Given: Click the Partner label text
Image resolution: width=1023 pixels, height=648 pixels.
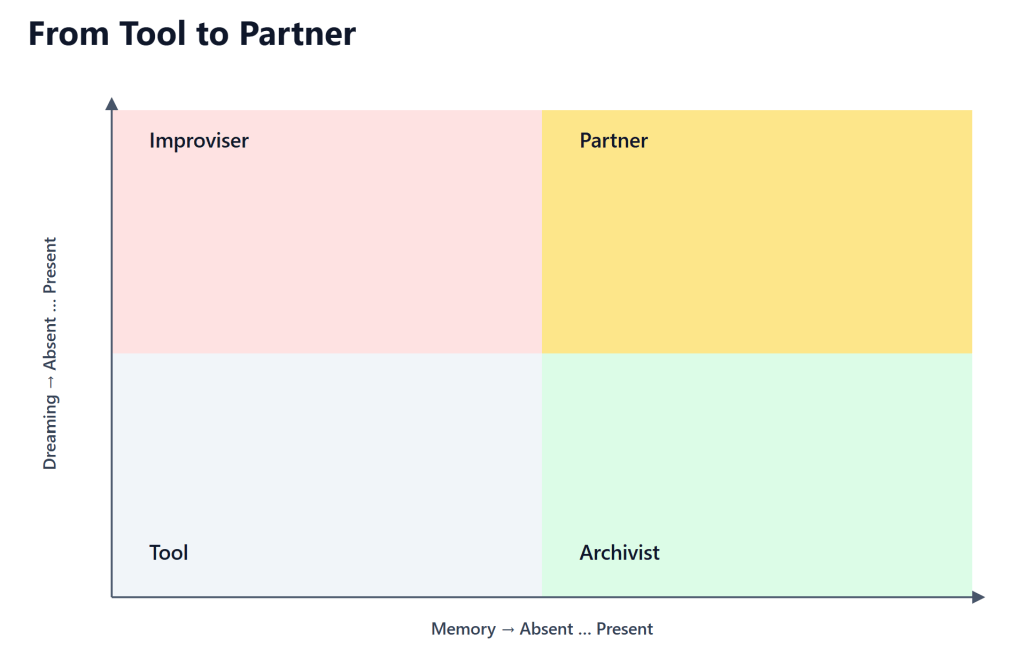Looking at the screenshot, I should (x=613, y=141).
